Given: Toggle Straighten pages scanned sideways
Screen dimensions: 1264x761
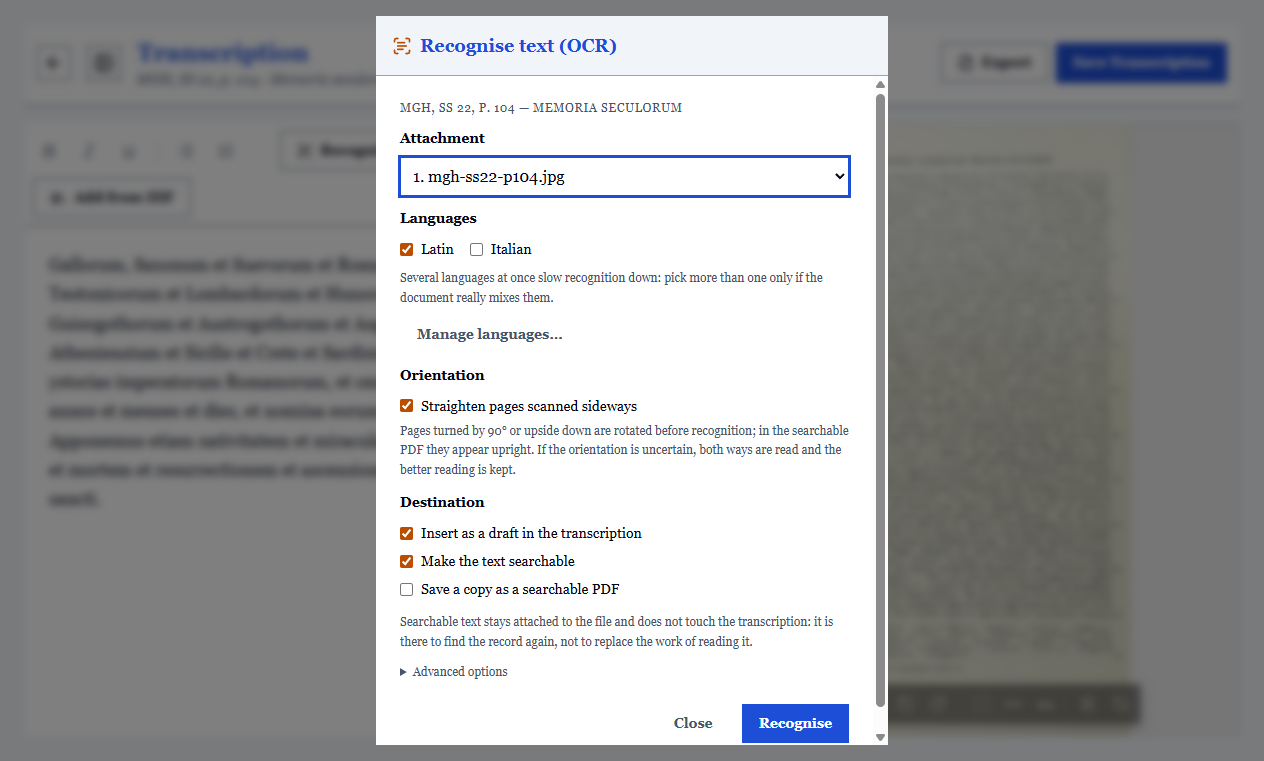Looking at the screenshot, I should point(407,406).
